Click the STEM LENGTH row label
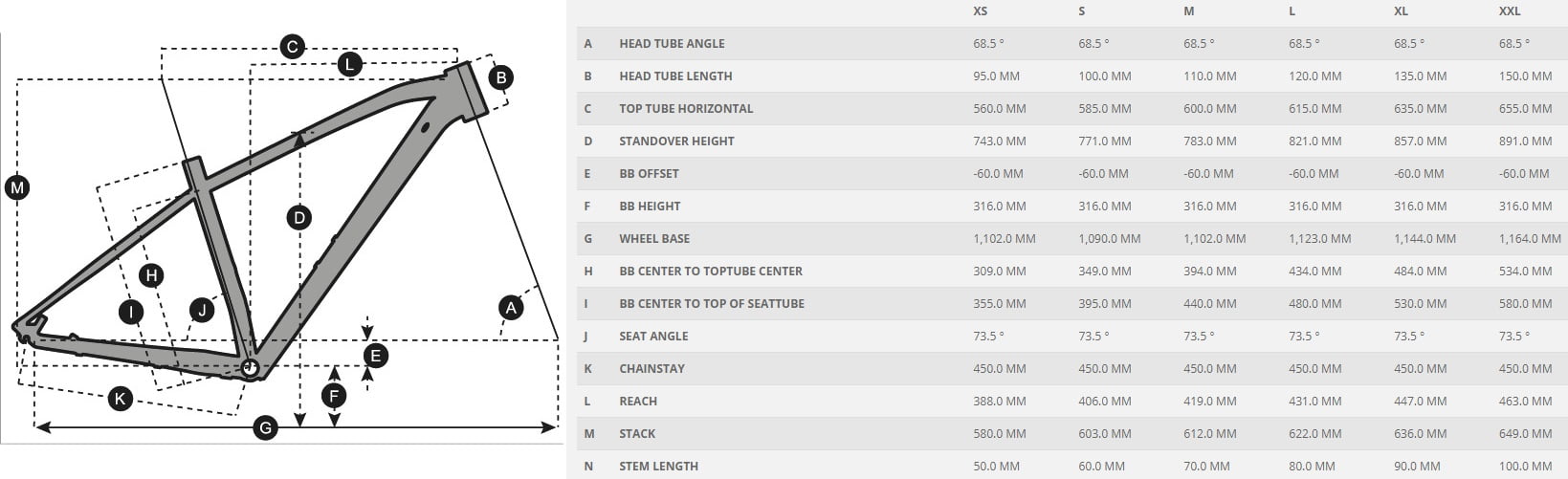 (x=658, y=467)
